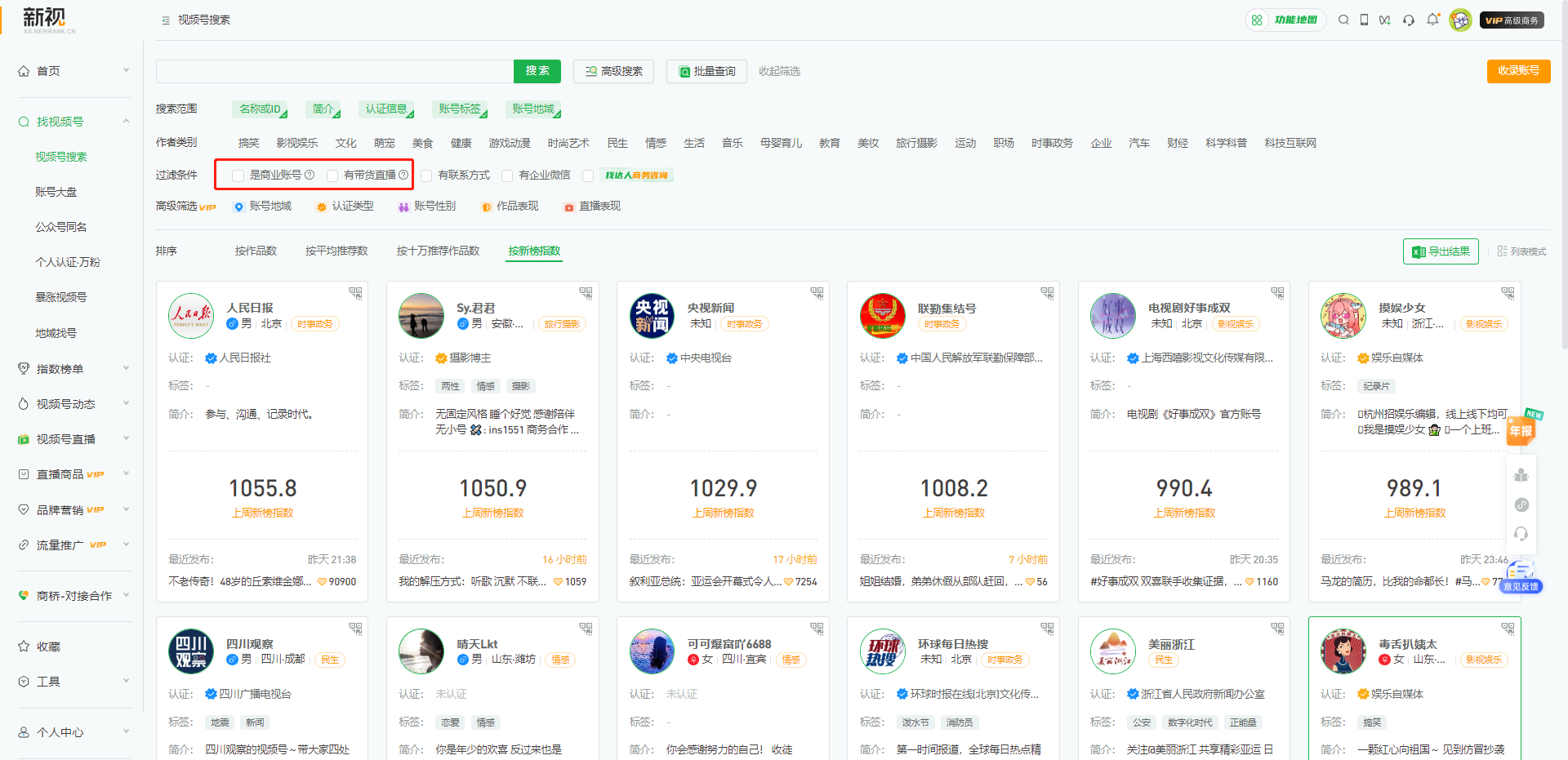The width and height of the screenshot is (1568, 760).
Task: Click QR code icon on 联勤集结号 card
Action: pos(1047,292)
